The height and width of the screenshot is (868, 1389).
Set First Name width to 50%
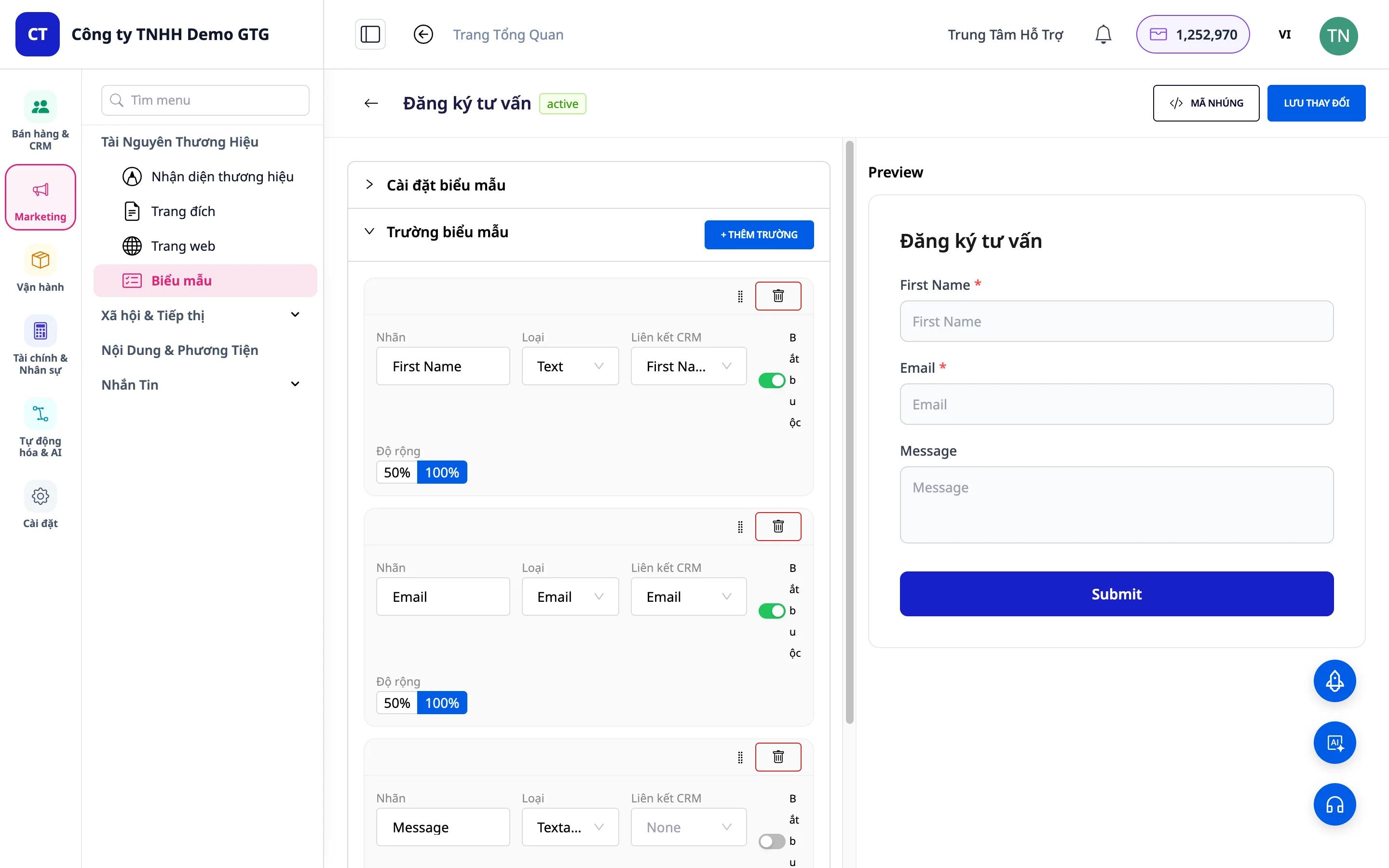tap(396, 473)
